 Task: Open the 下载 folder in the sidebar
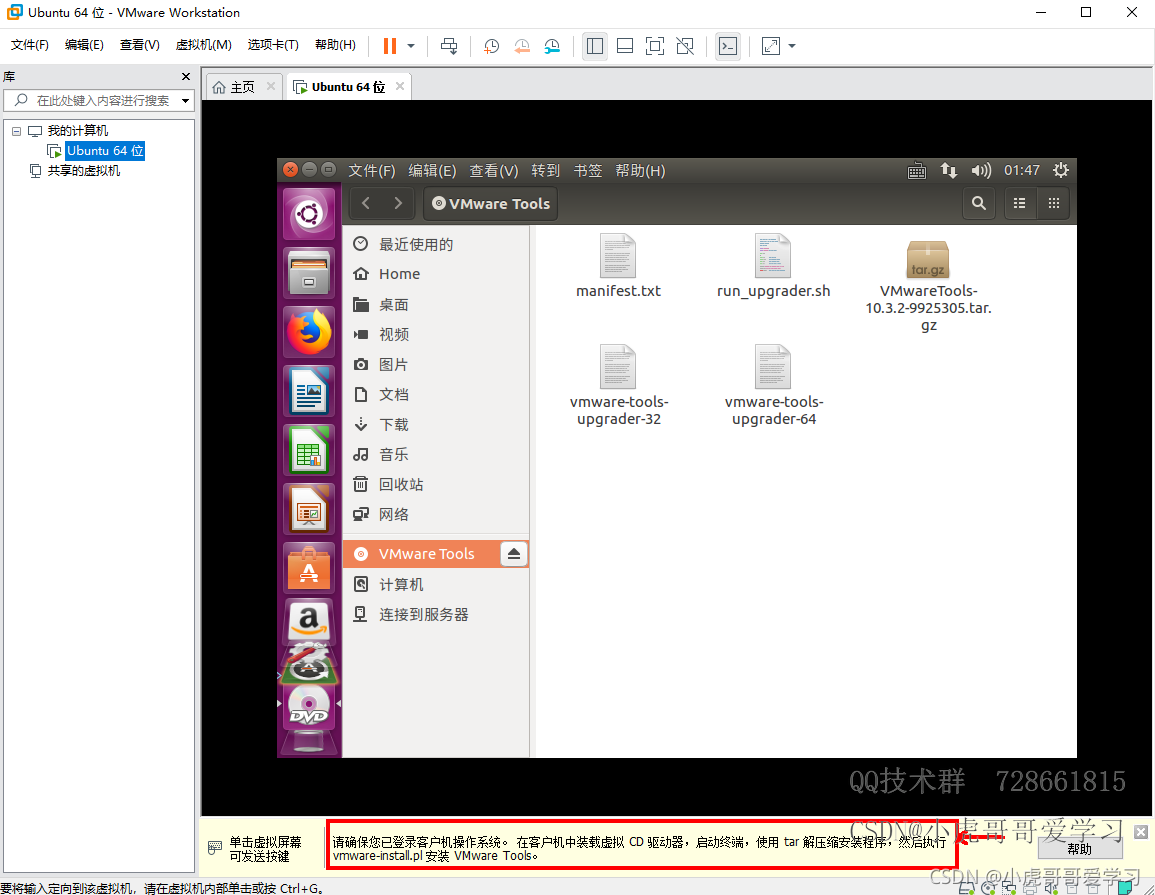tap(435, 424)
